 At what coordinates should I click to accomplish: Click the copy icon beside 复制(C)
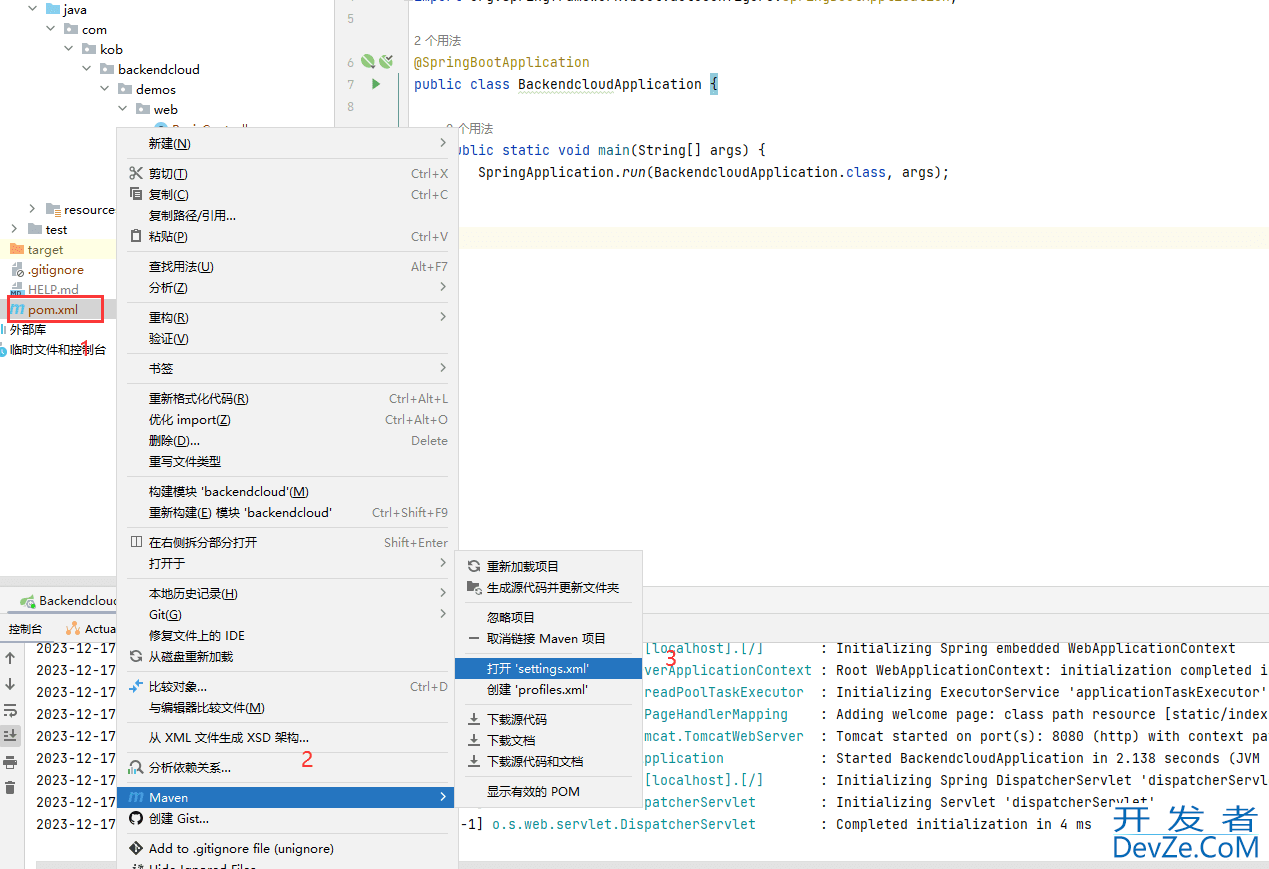pos(137,194)
